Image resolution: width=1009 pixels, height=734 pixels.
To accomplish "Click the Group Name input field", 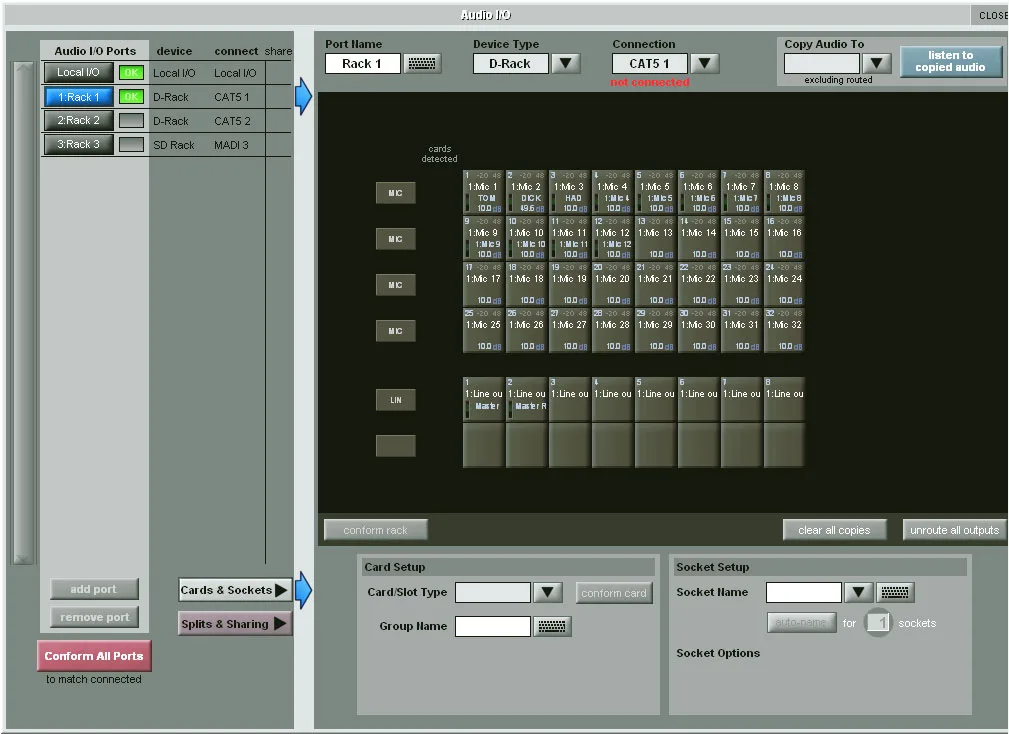I will pyautogui.click(x=493, y=627).
